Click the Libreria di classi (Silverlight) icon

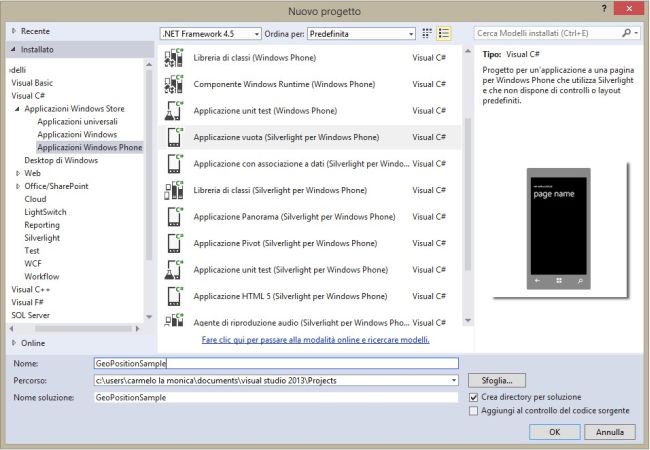(174, 190)
